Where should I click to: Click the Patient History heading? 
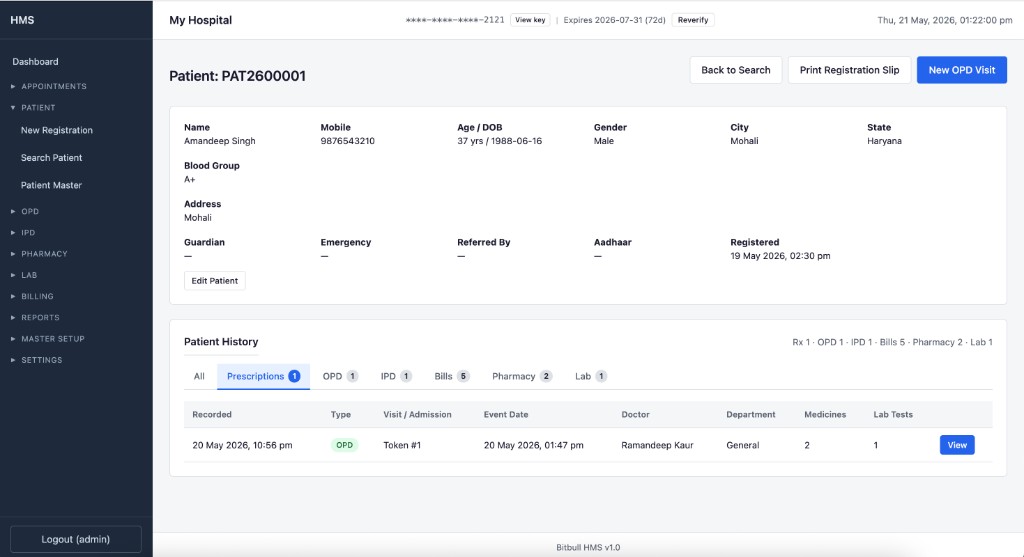coord(221,342)
